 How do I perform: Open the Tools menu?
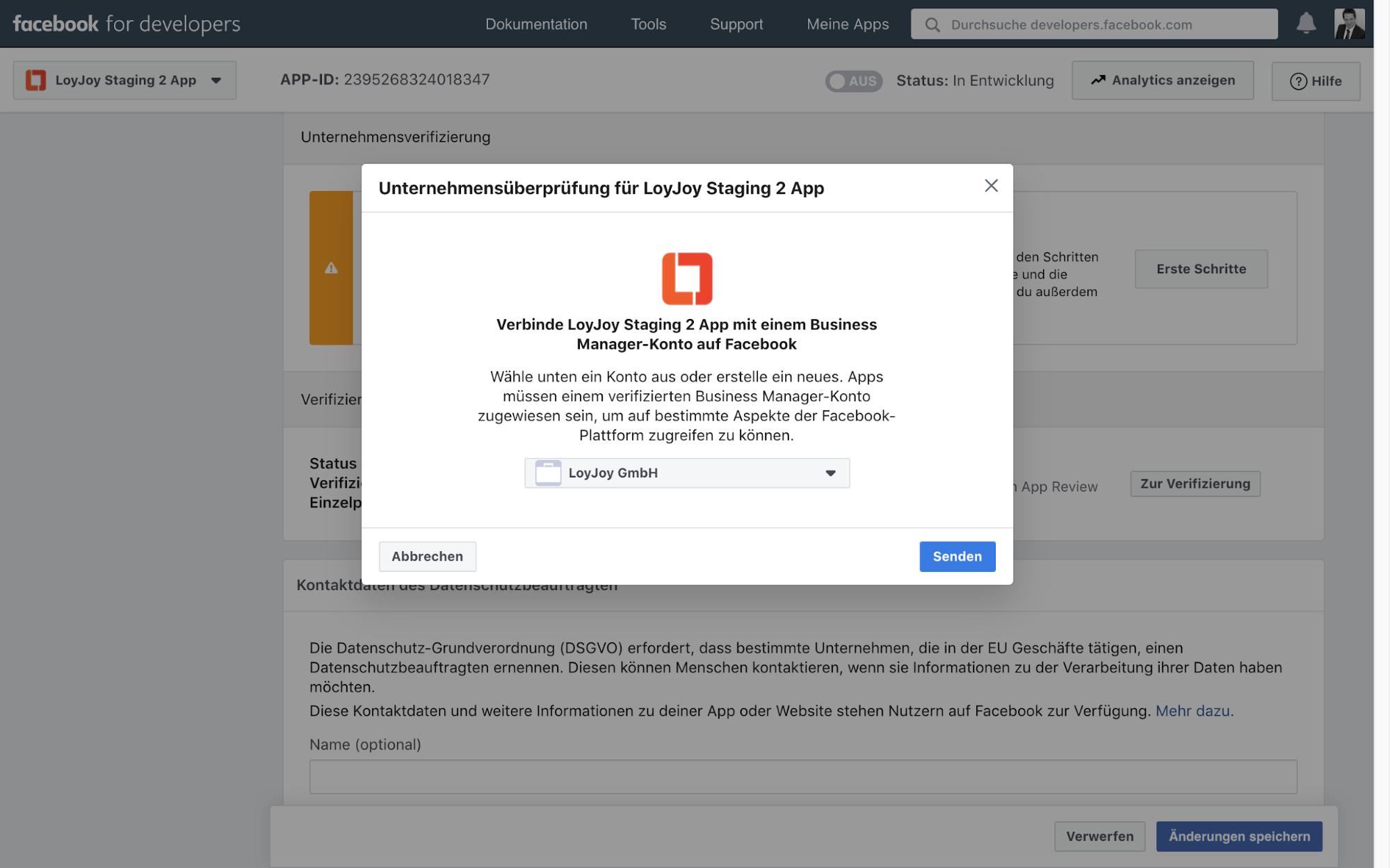point(648,24)
